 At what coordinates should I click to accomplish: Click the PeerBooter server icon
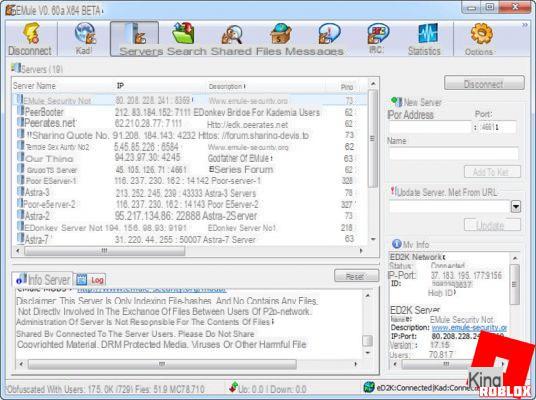pyautogui.click(x=20, y=111)
